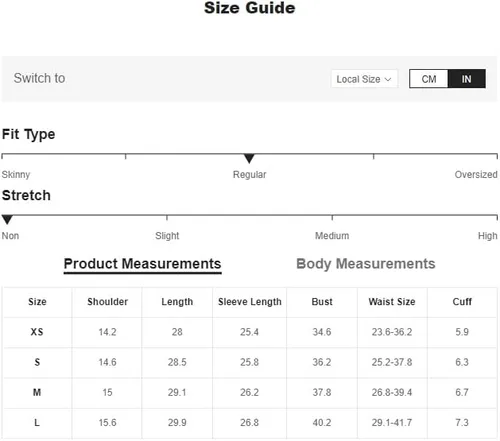Switch units to CM
Image resolution: width=500 pixels, height=441 pixels.
click(429, 79)
